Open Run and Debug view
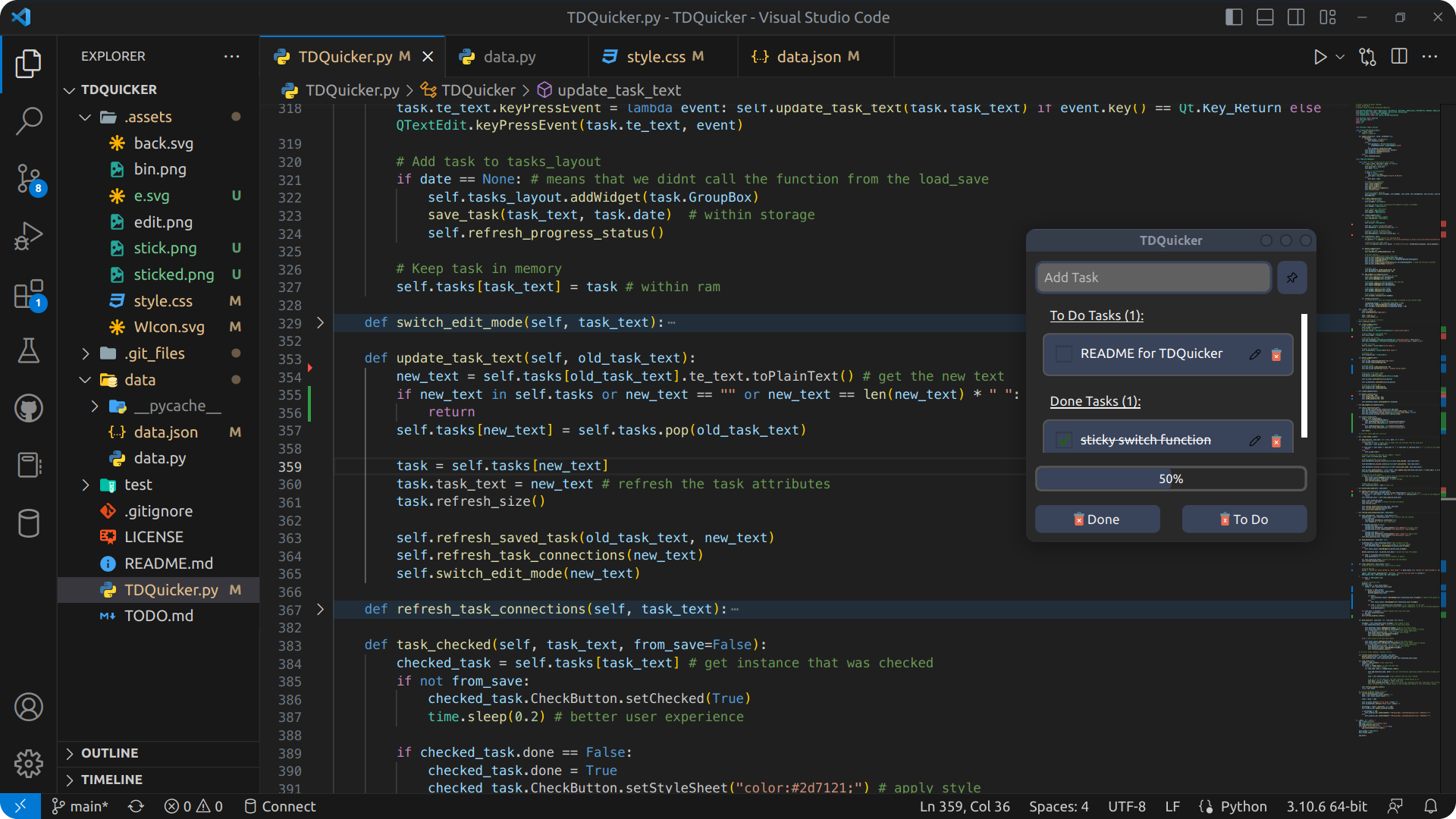 [x=29, y=236]
